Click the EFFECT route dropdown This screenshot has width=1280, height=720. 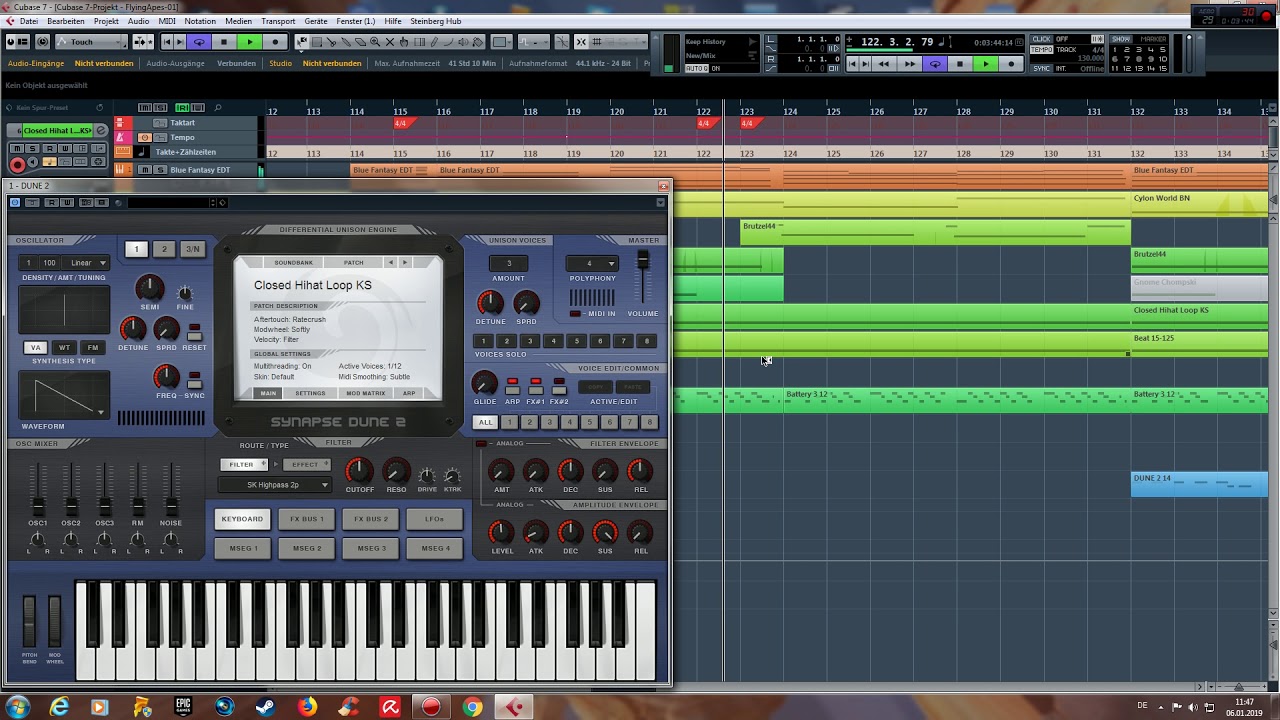[306, 465]
